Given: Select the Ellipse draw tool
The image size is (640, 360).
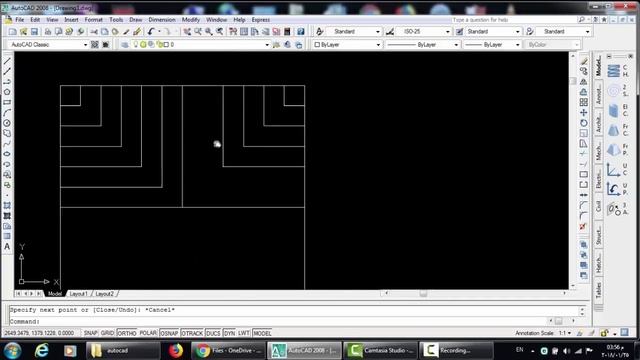Looking at the screenshot, I should pyautogui.click(x=7, y=154).
